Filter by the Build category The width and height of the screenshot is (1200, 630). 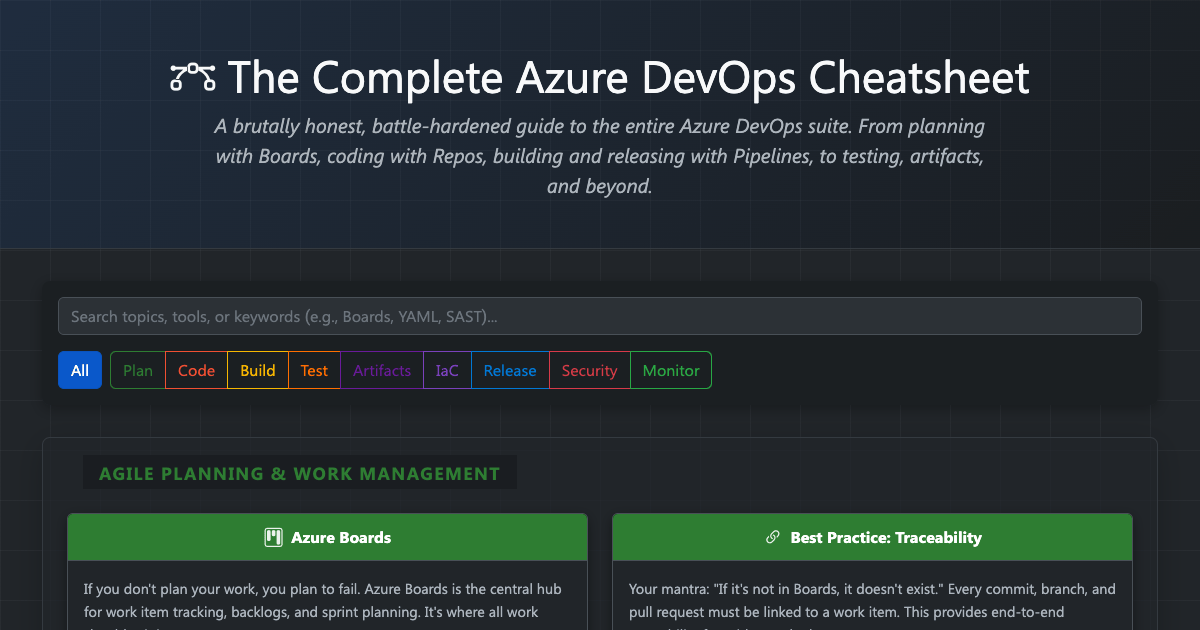[x=258, y=370]
